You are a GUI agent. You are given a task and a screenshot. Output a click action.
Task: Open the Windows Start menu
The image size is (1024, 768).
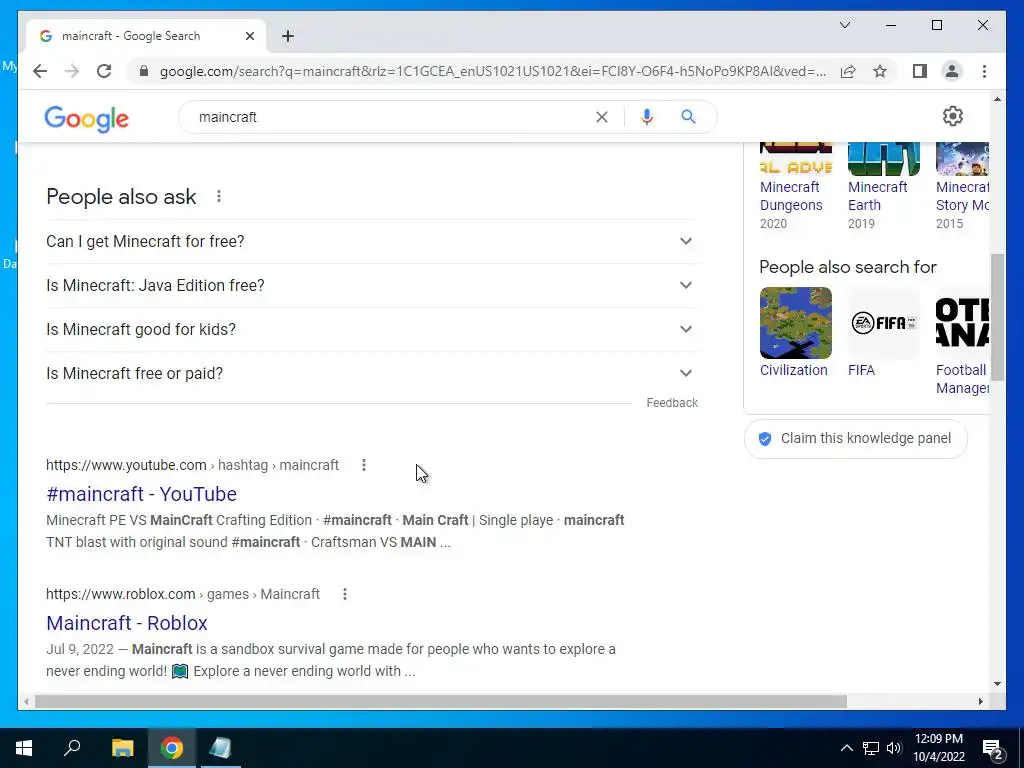pyautogui.click(x=24, y=748)
